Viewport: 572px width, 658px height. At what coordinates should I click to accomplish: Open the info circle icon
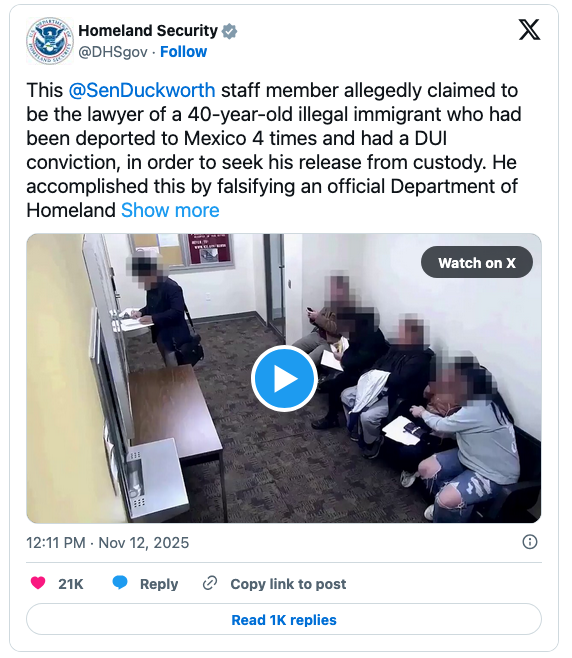coord(530,542)
